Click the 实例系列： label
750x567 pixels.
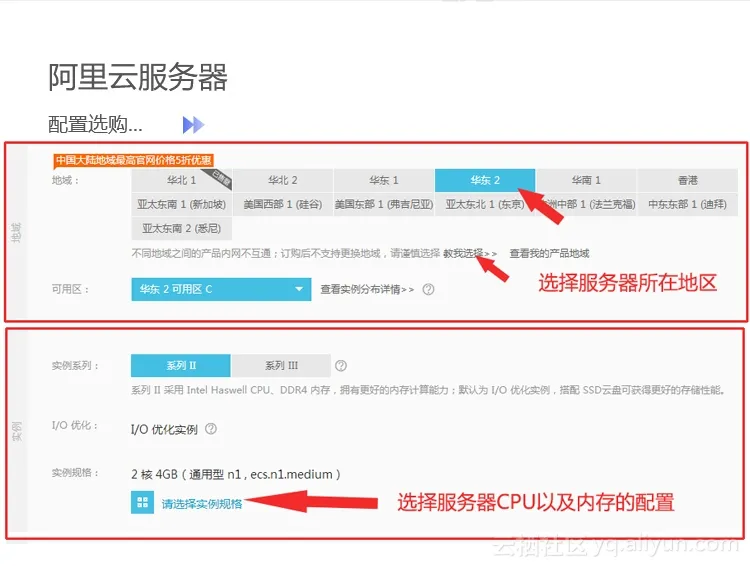[x=75, y=366]
